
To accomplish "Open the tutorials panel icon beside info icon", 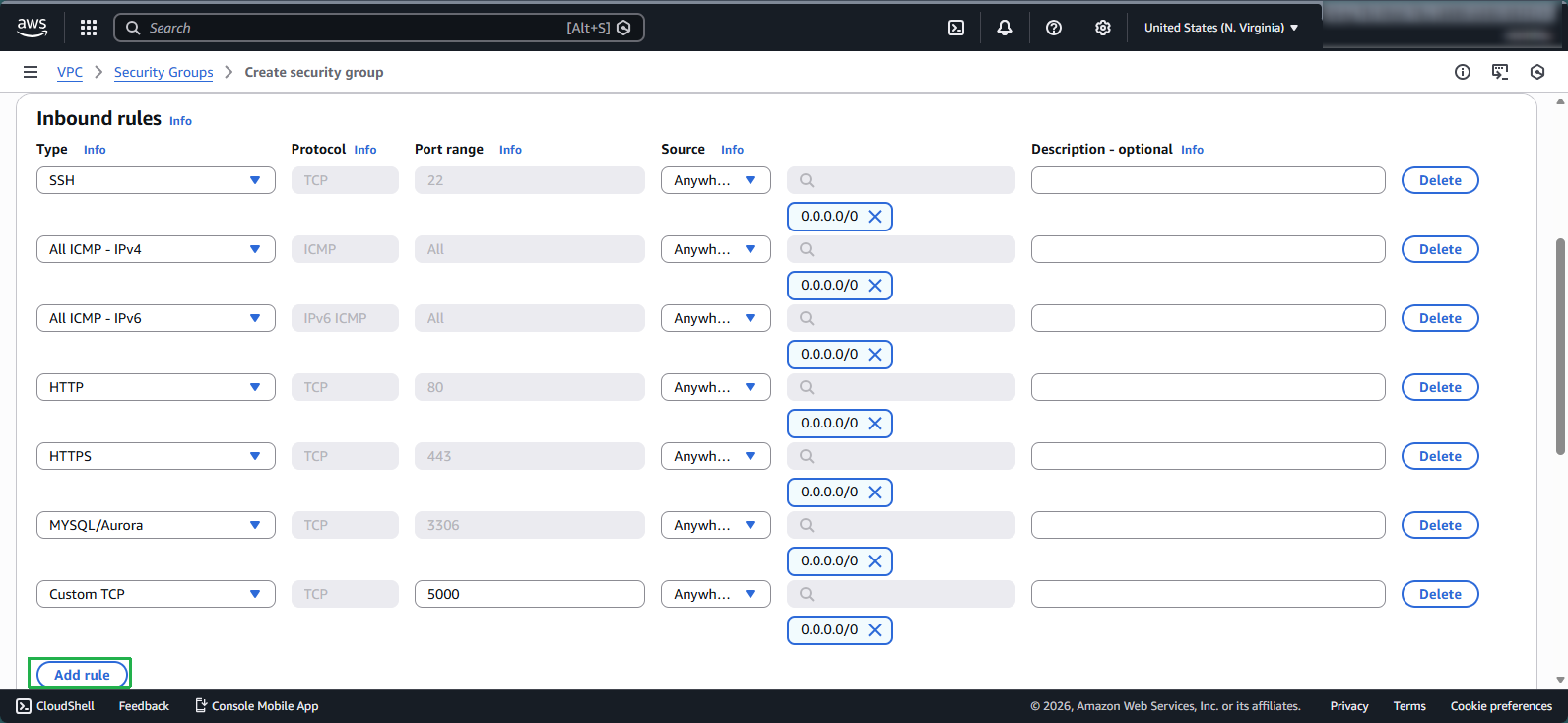I will tap(1500, 72).
